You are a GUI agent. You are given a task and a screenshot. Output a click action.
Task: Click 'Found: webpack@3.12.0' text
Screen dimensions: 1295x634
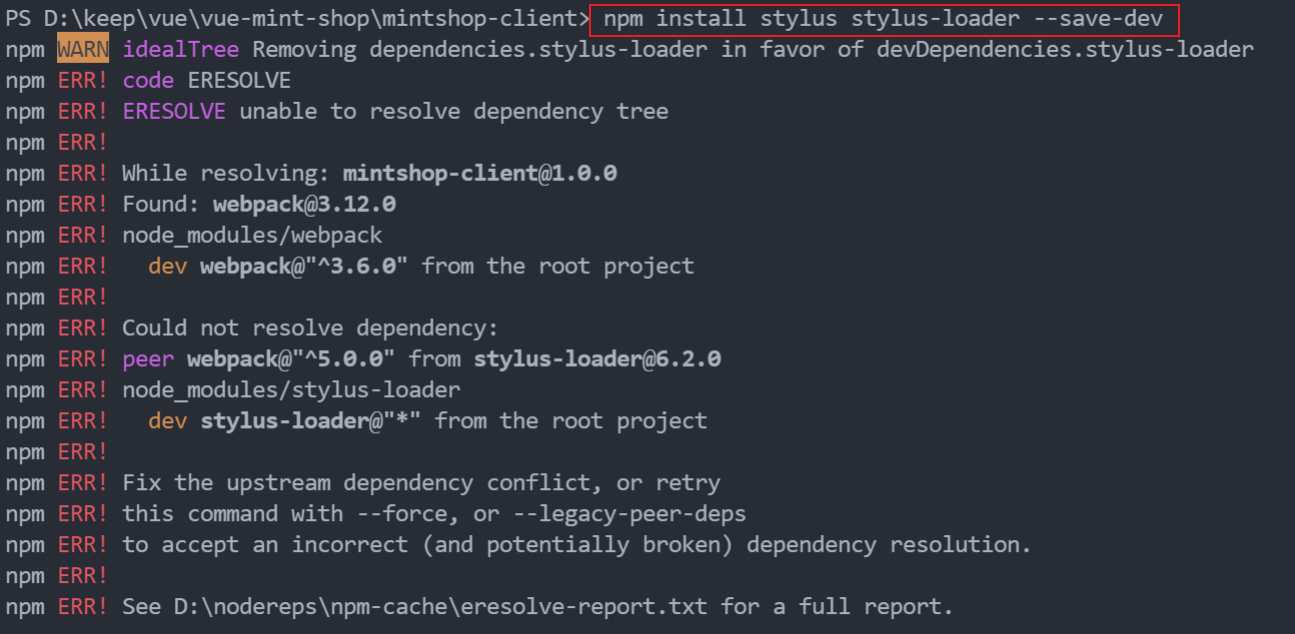pos(259,204)
